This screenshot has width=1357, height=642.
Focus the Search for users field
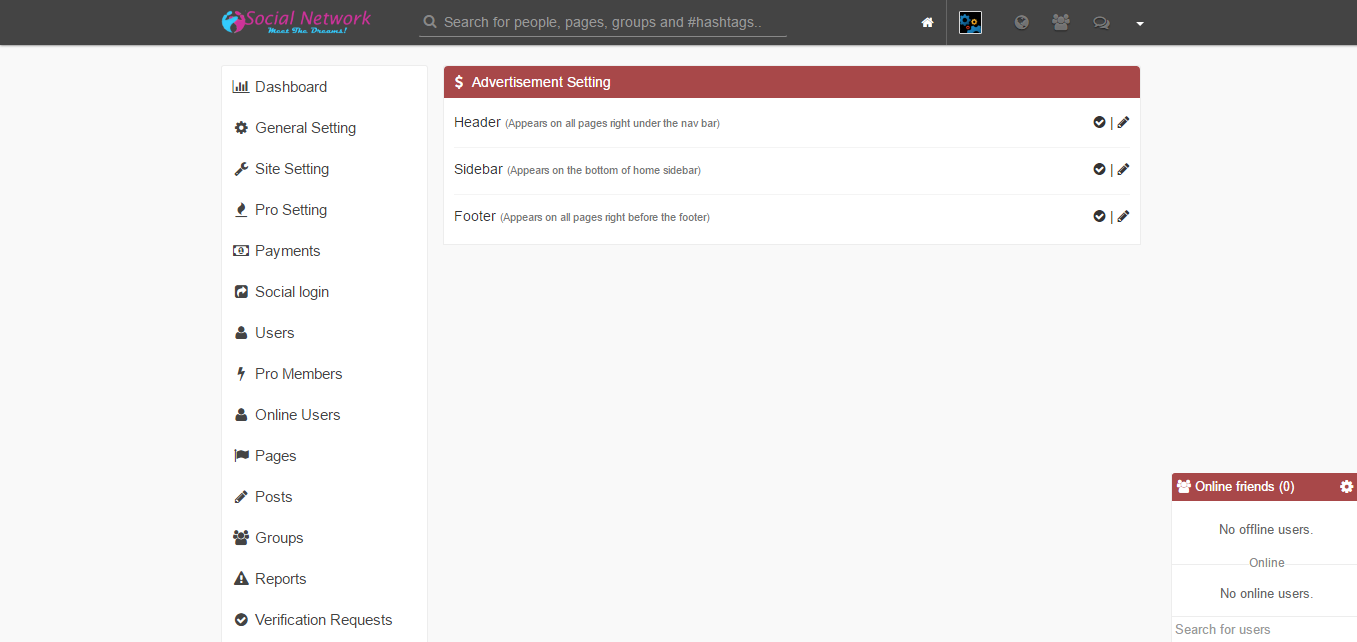click(x=1263, y=629)
